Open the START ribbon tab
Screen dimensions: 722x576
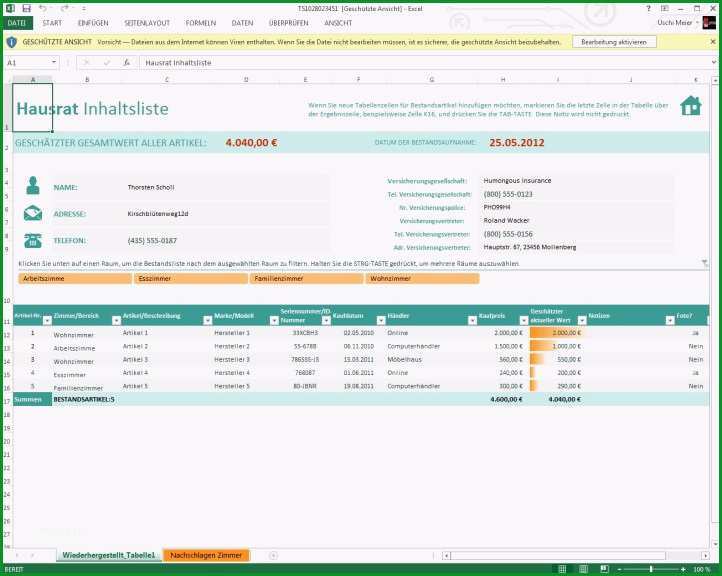click(x=52, y=23)
